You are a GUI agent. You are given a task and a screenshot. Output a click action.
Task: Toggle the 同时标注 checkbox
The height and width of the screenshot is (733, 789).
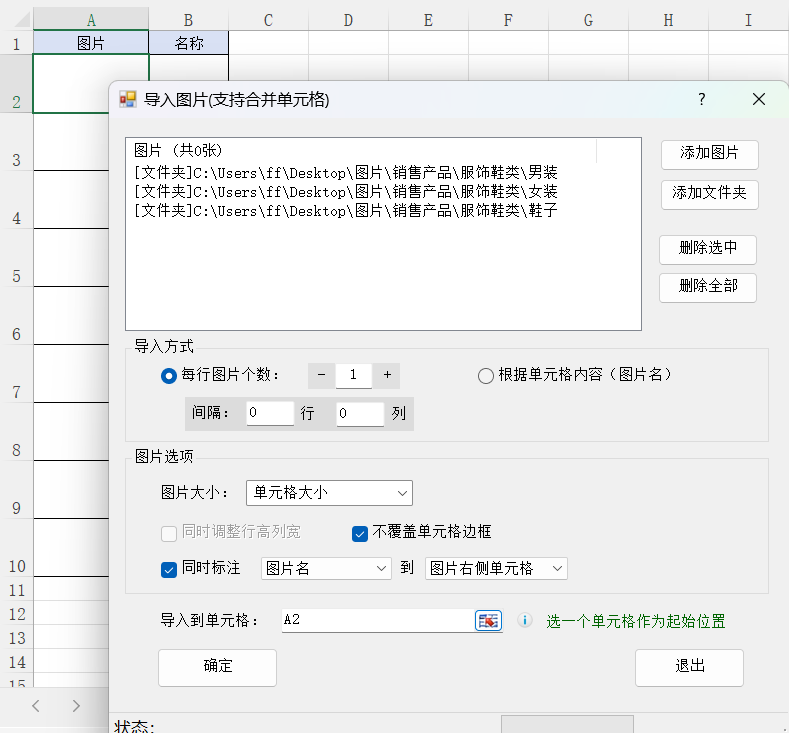pyautogui.click(x=169, y=569)
